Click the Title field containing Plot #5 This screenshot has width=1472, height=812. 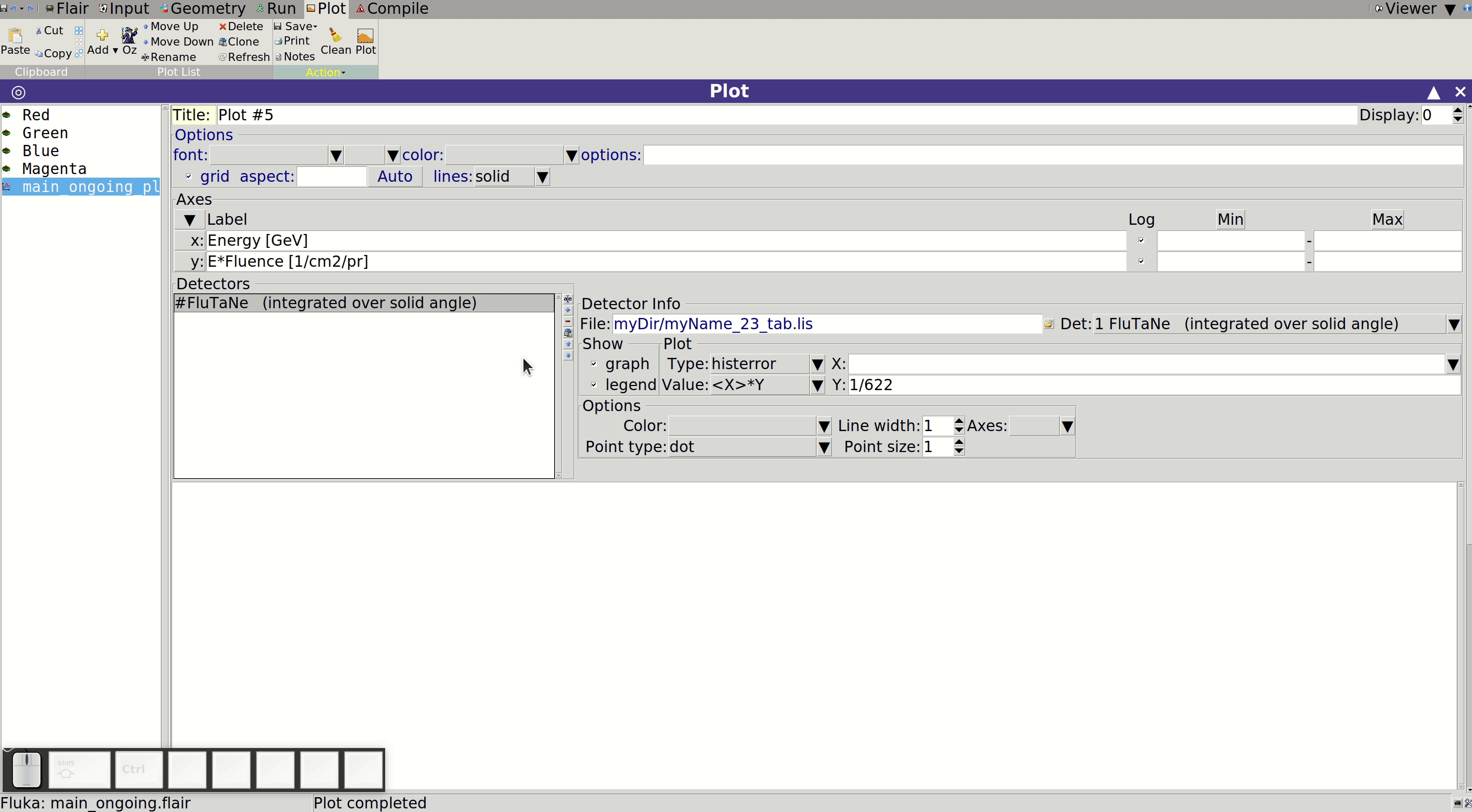(787, 115)
